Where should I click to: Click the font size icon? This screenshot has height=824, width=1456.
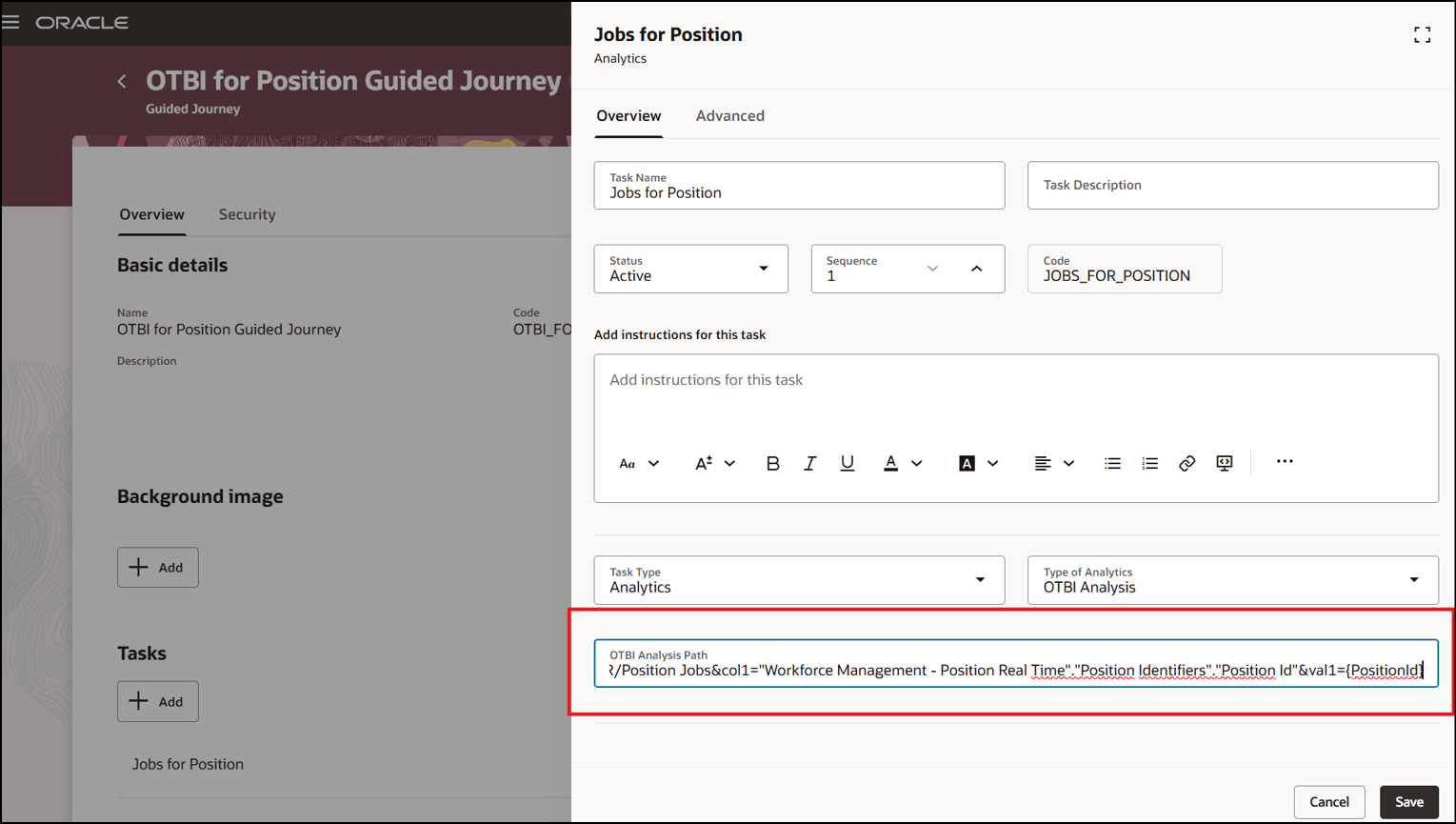[704, 464]
